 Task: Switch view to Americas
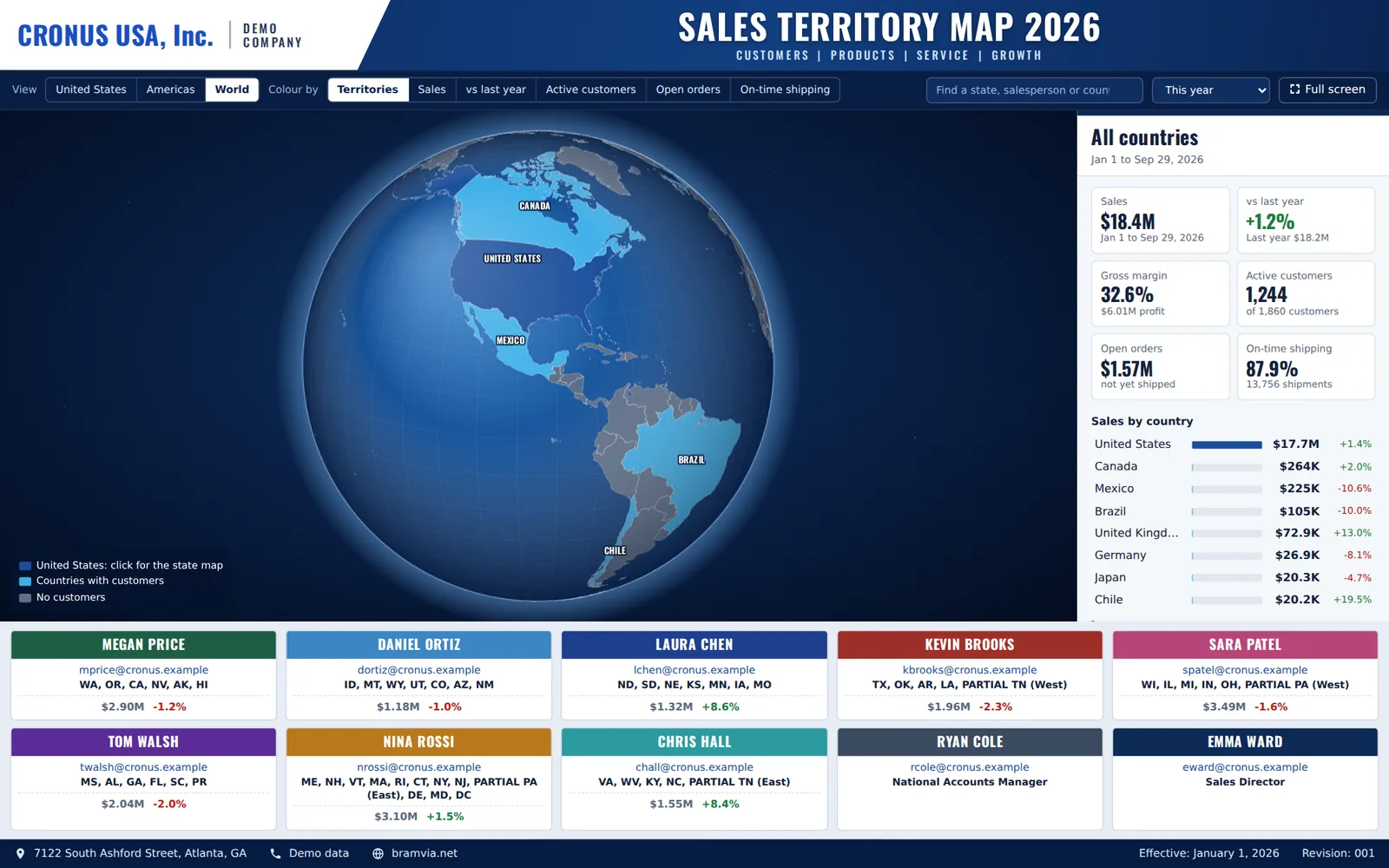coord(170,89)
